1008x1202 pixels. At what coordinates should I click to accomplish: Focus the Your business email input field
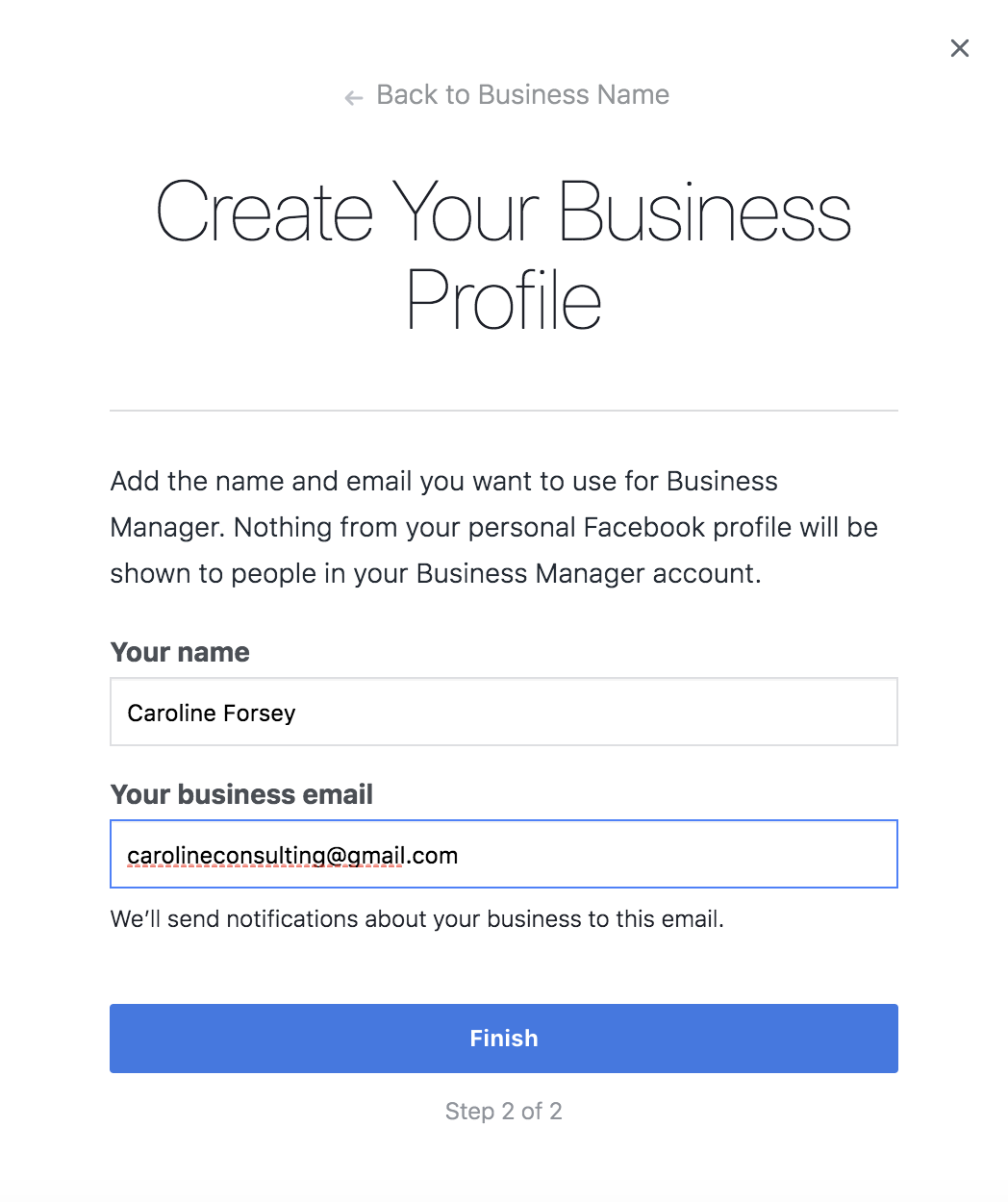point(504,854)
